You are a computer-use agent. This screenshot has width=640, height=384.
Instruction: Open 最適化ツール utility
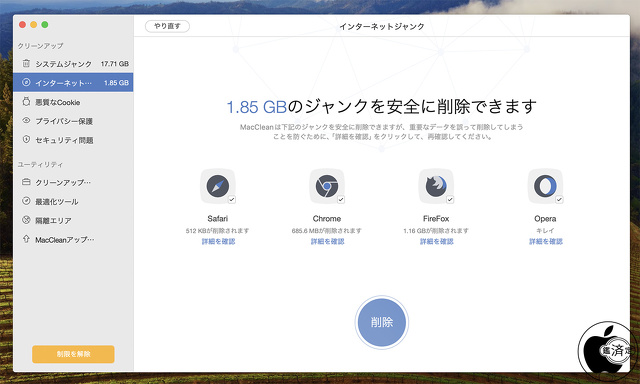pos(73,201)
